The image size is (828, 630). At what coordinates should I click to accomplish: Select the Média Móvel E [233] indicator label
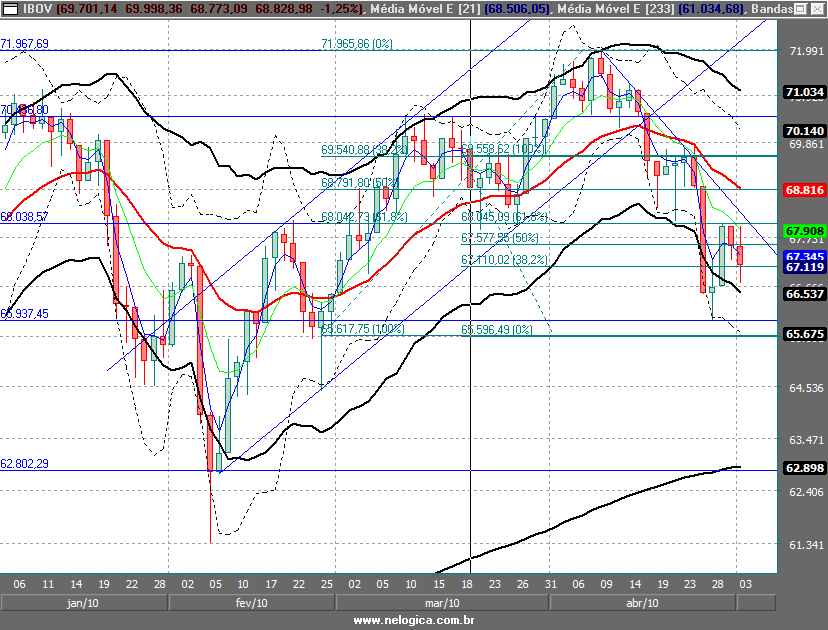point(616,9)
